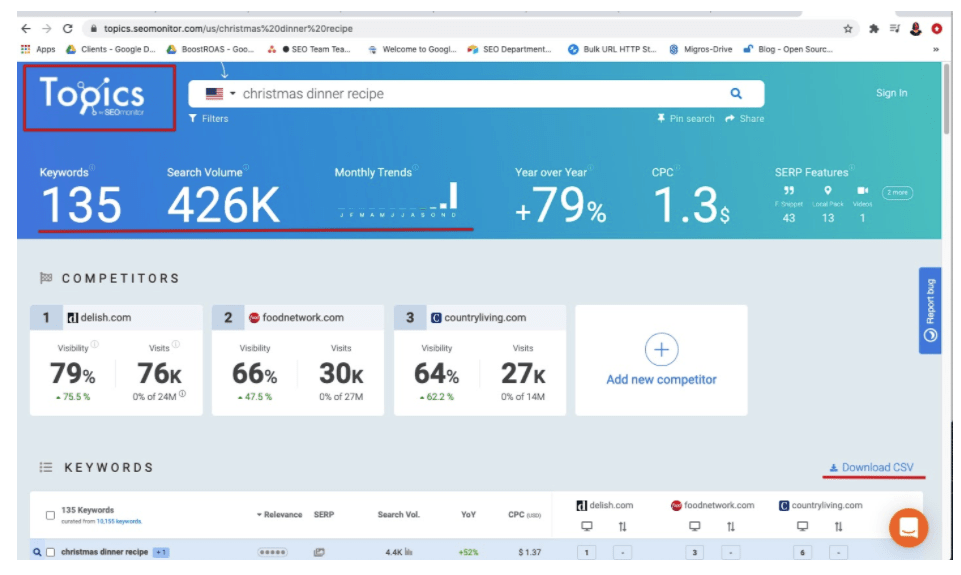Image resolution: width=961 pixels, height=575 pixels.
Task: Click the countryliving.com rank change arrows icon
Action: coord(838,527)
